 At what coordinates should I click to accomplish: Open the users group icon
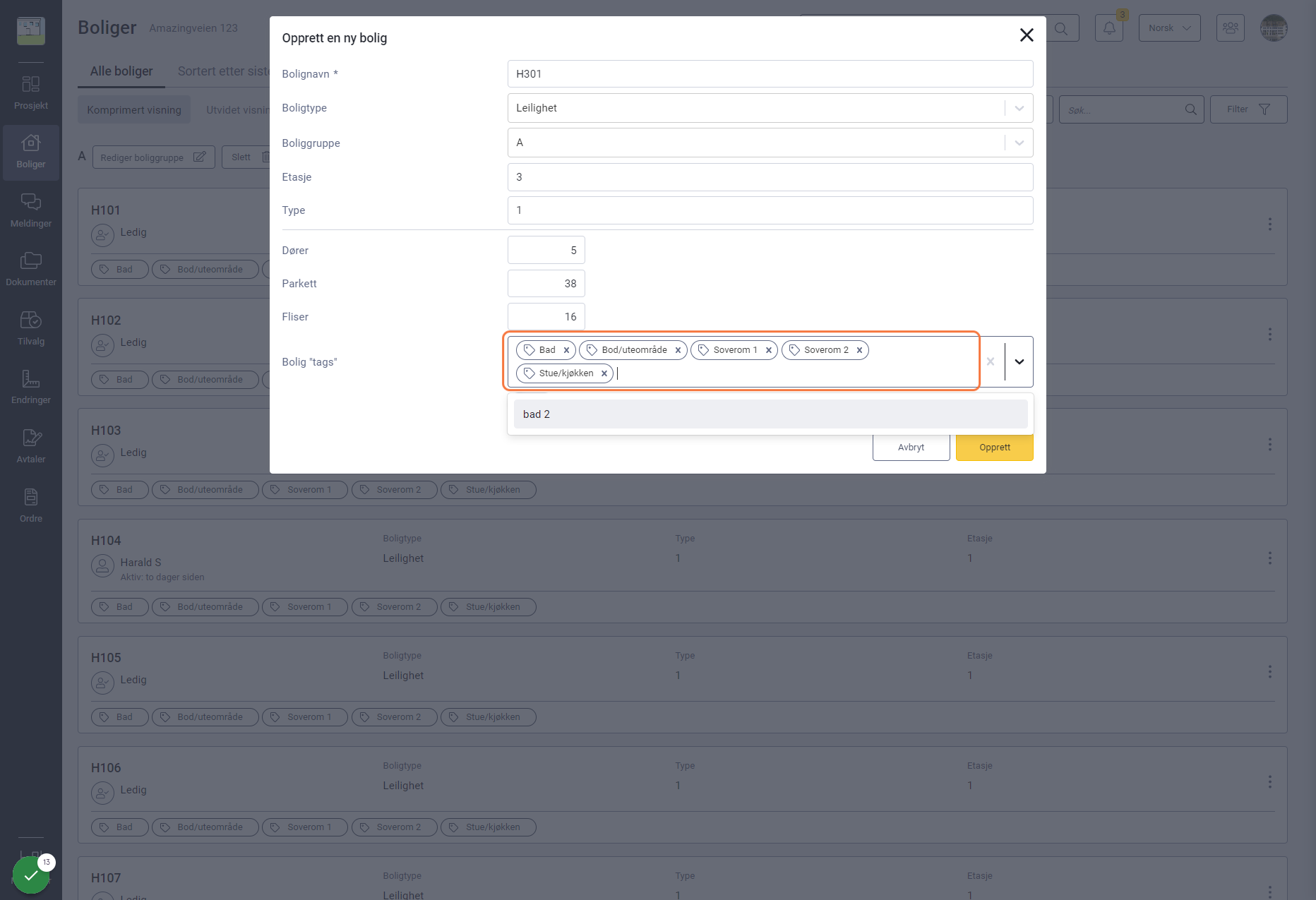(x=1231, y=28)
